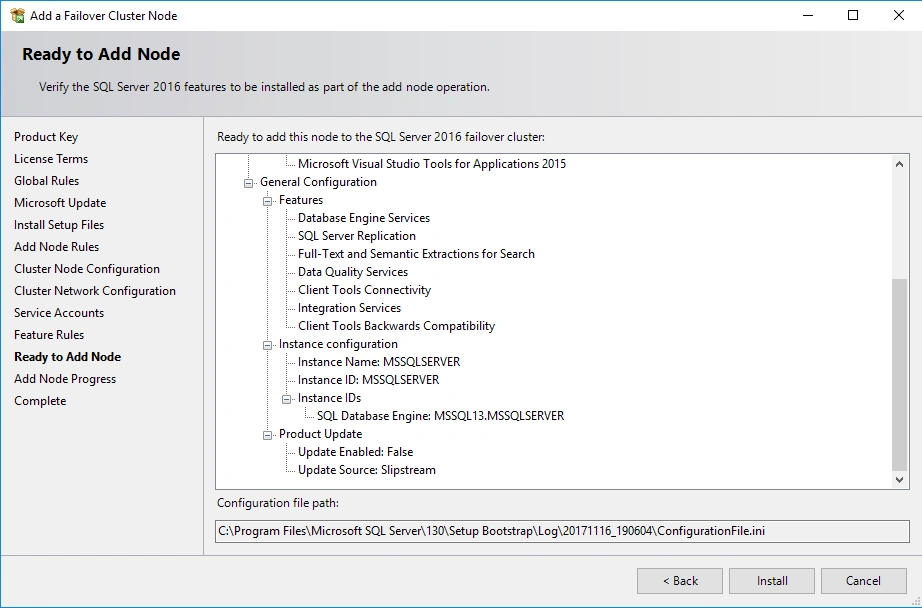Go back with the Back button
This screenshot has height=608, width=922.
(680, 581)
